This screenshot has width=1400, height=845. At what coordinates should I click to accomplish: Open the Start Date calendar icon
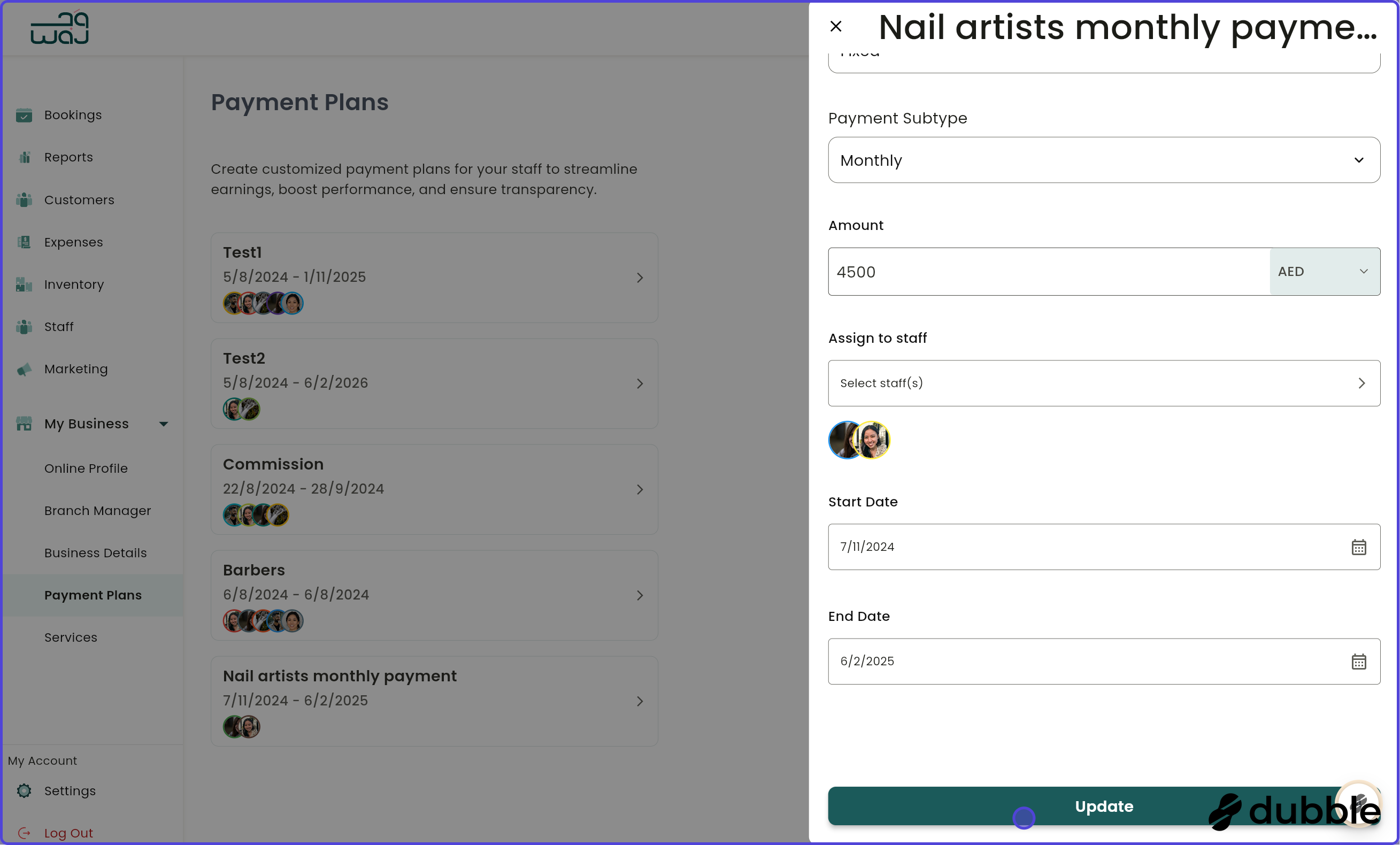(1358, 547)
